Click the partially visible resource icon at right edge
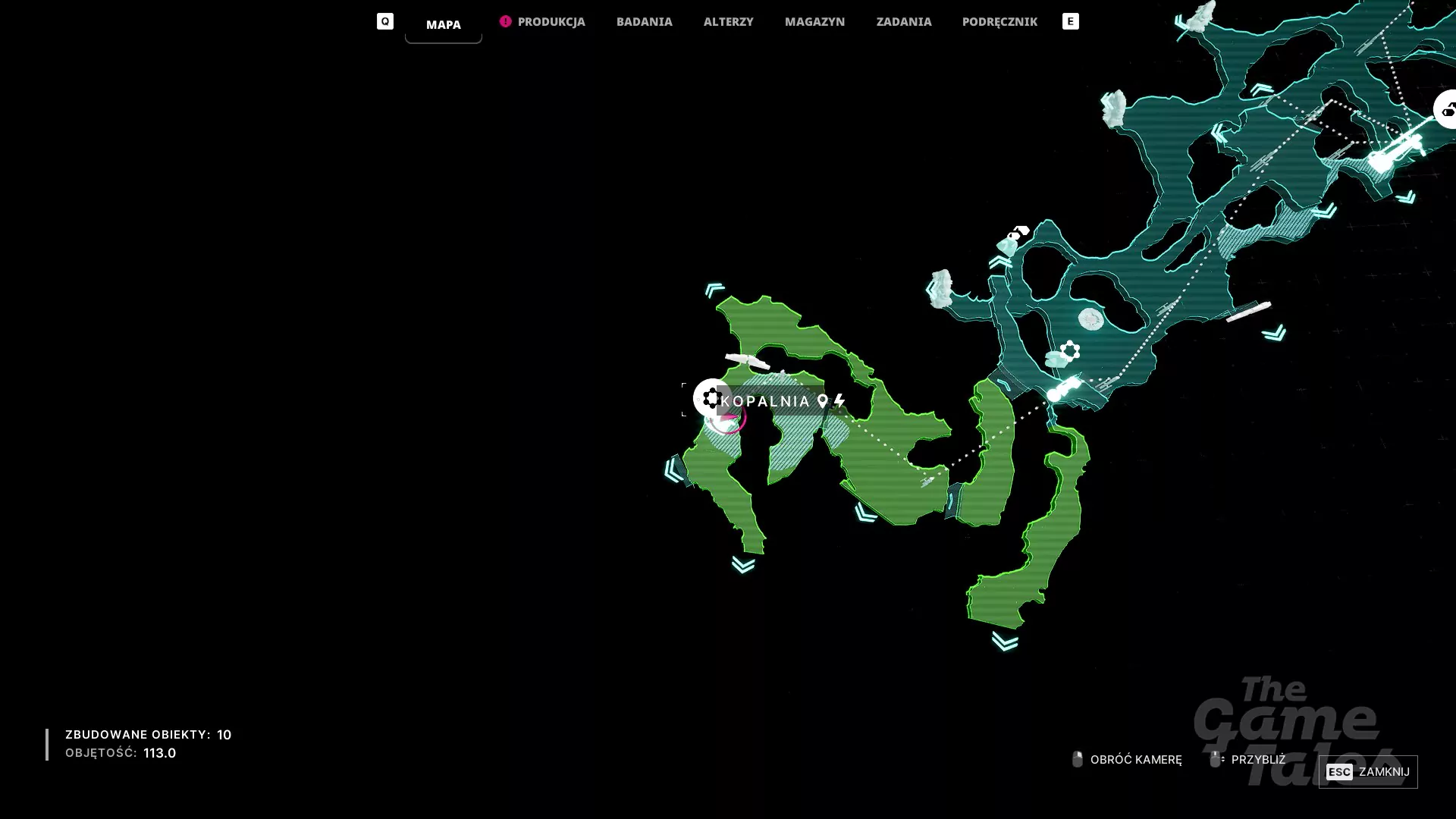This screenshot has width=1456, height=819. (1446, 109)
